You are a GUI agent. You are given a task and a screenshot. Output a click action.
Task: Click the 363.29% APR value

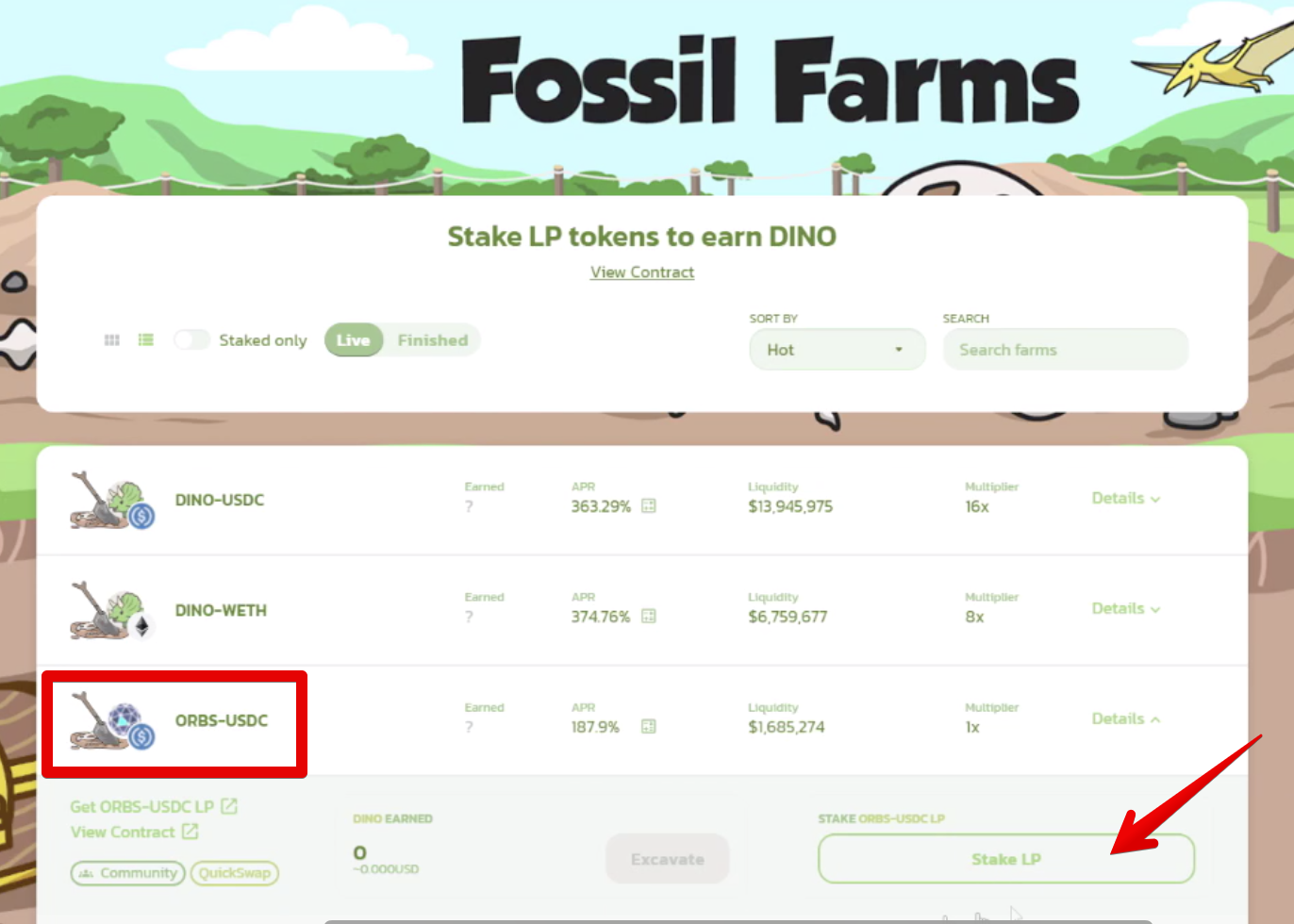(601, 506)
